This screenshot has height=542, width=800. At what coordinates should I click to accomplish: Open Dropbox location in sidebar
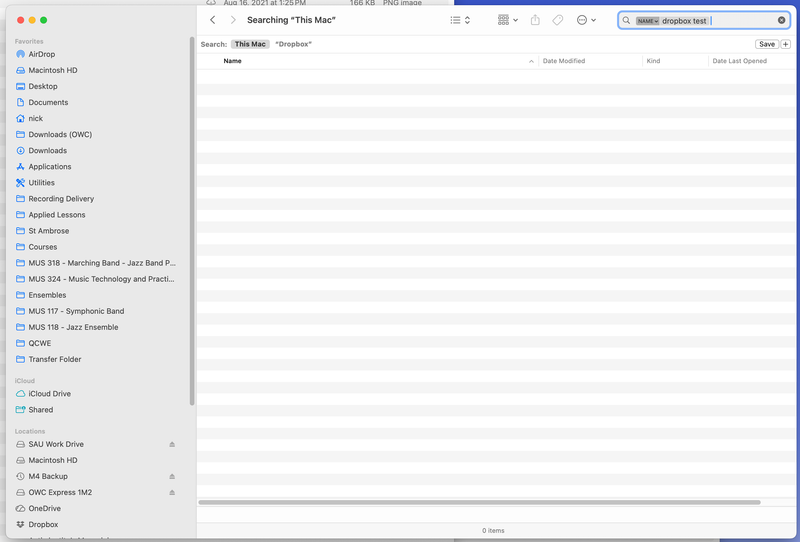[x=43, y=524]
